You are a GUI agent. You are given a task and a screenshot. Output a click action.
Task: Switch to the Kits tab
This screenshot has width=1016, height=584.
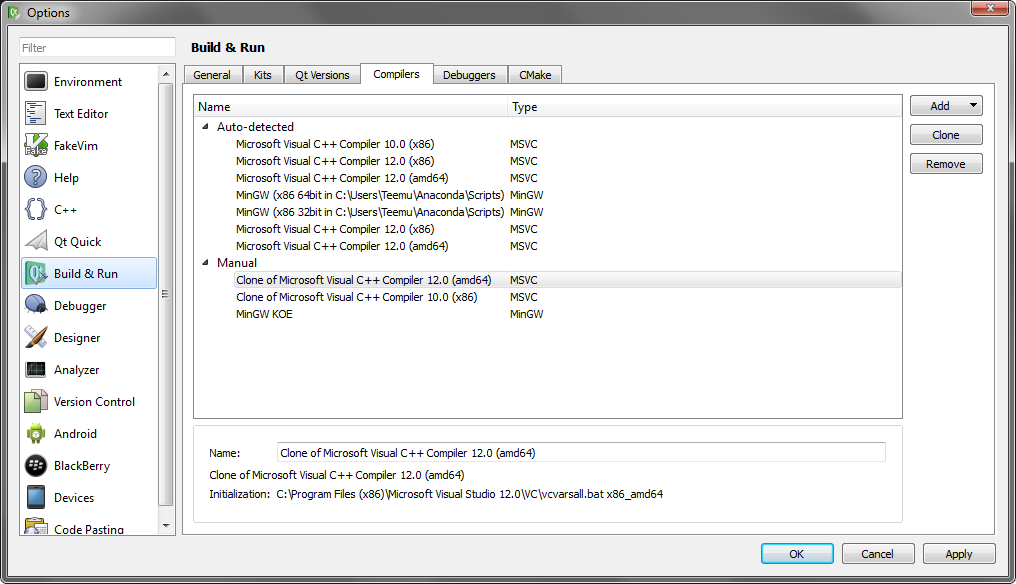(x=262, y=75)
